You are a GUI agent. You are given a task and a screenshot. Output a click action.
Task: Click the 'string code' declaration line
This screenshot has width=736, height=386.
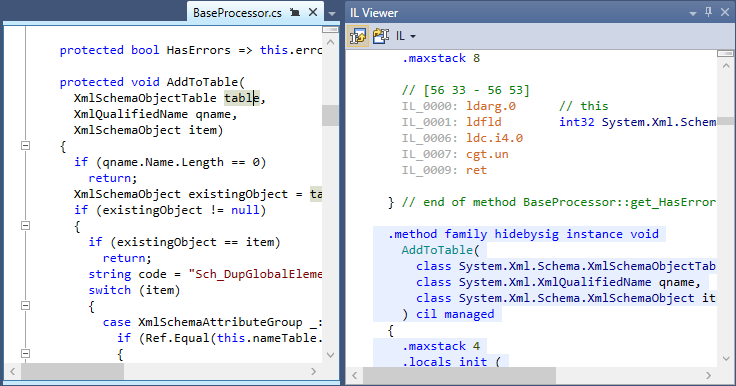pyautogui.click(x=205, y=274)
